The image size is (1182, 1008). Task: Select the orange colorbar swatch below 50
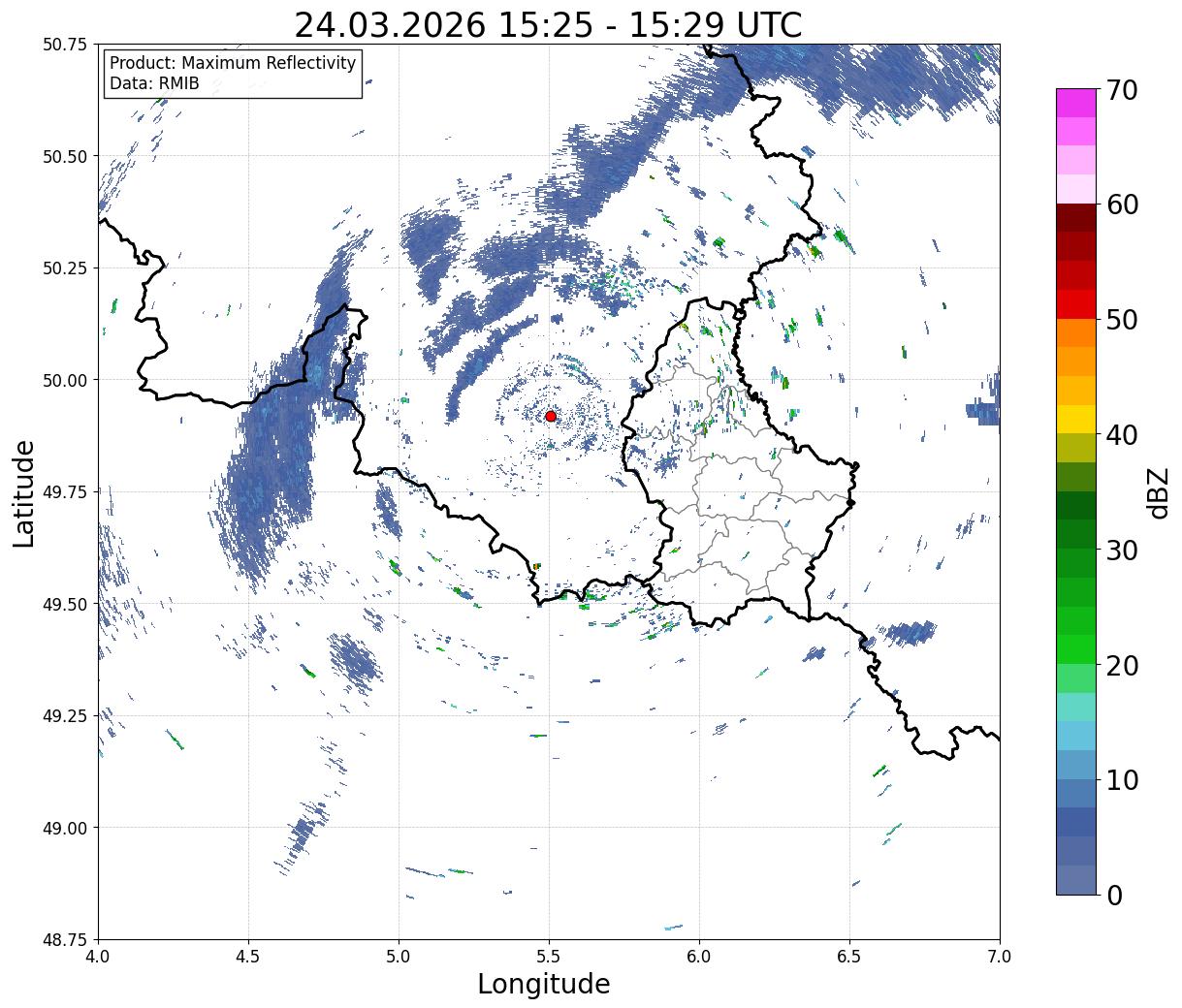pyautogui.click(x=1076, y=333)
